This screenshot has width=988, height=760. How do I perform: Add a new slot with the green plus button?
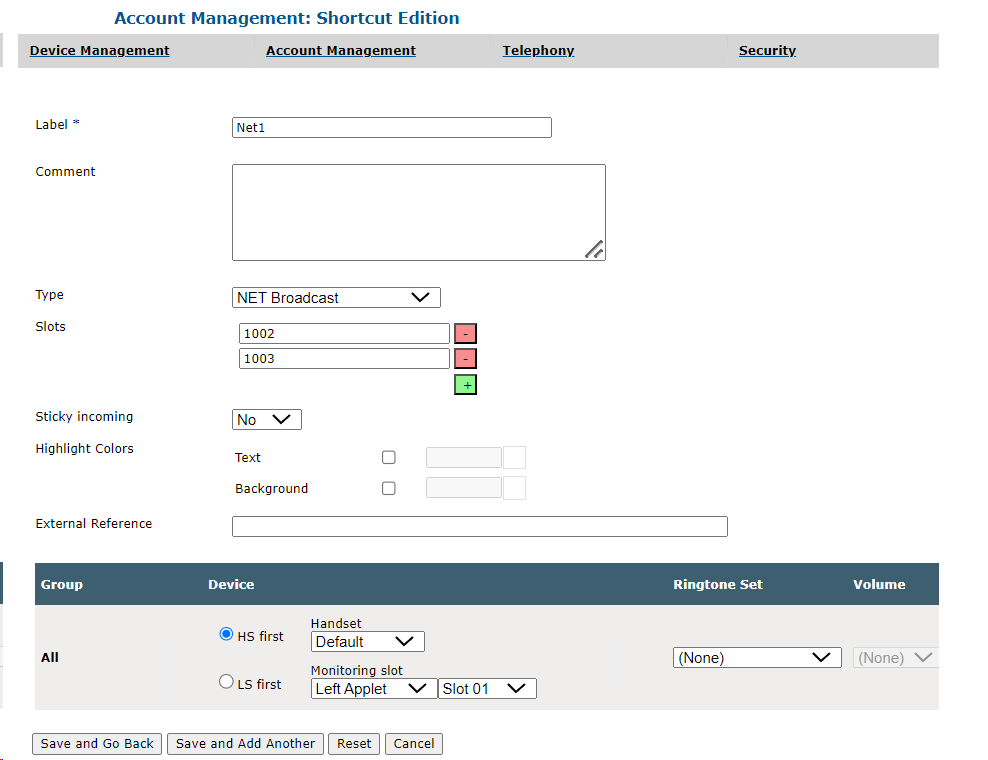pyautogui.click(x=465, y=384)
